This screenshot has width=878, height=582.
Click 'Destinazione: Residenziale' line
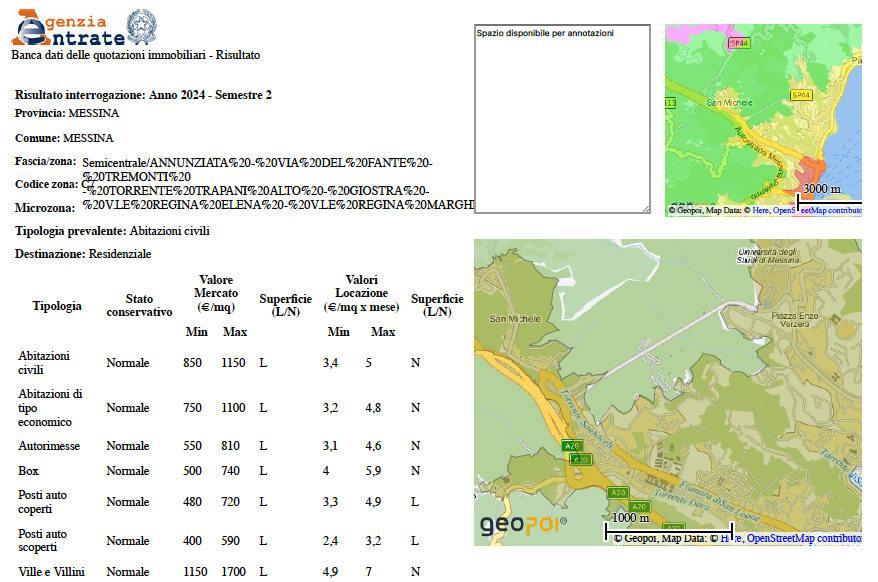tap(83, 254)
